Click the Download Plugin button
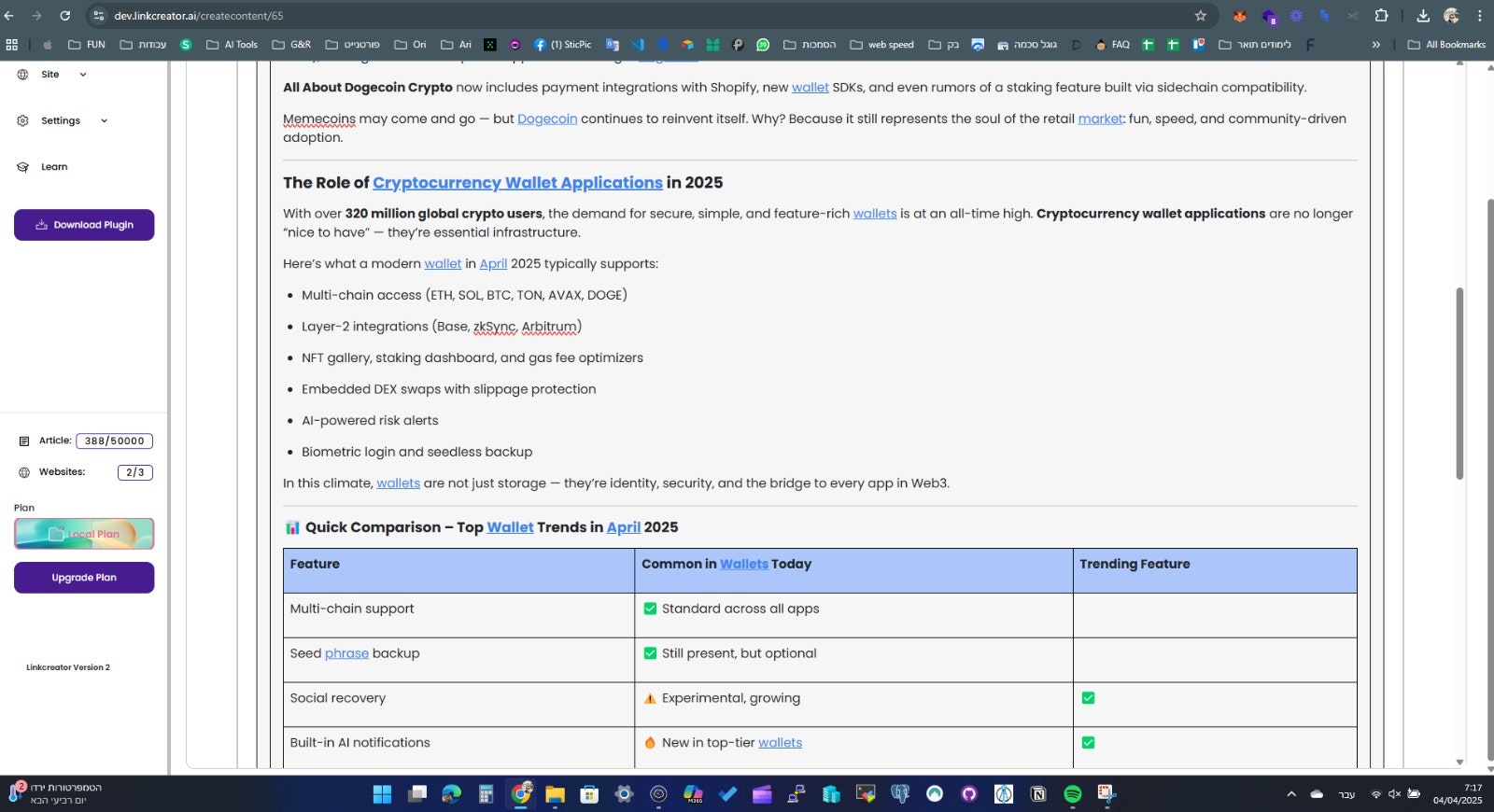The width and height of the screenshot is (1494, 812). [84, 225]
